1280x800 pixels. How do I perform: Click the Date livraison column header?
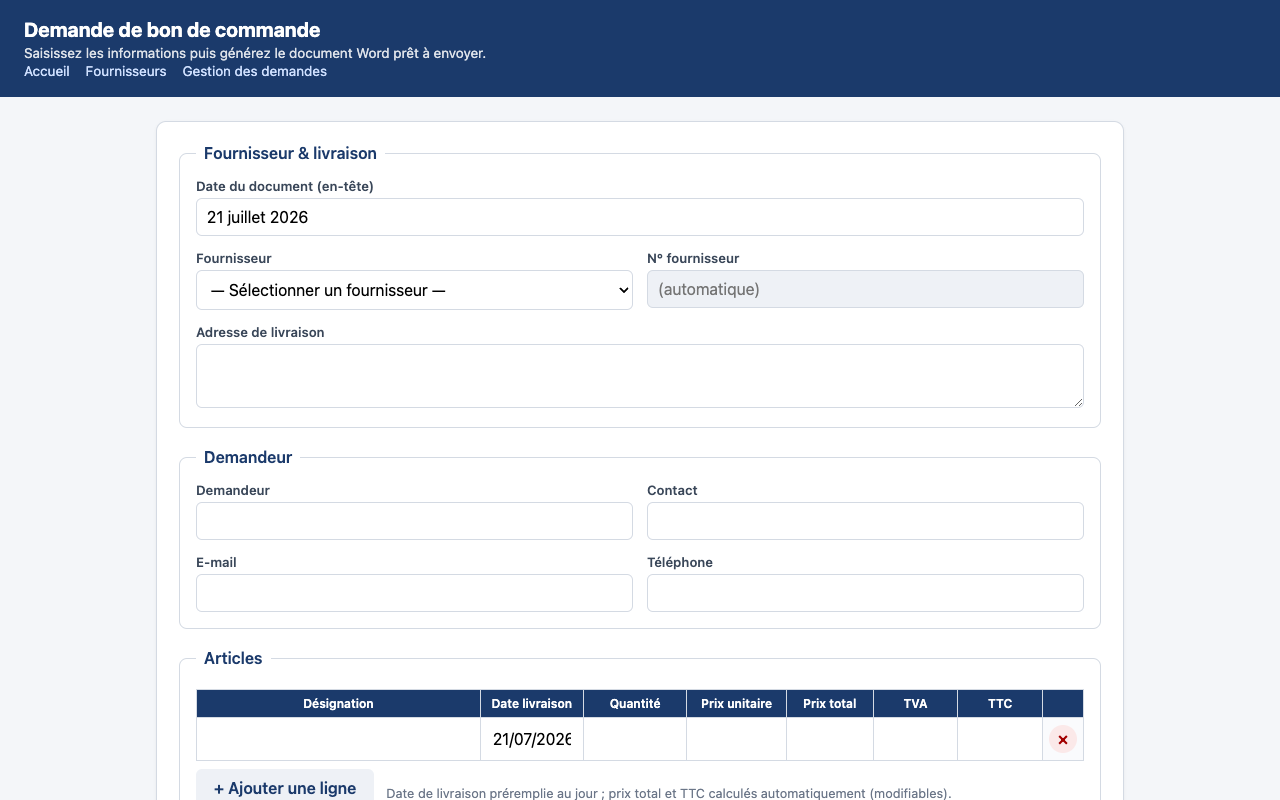(532, 703)
